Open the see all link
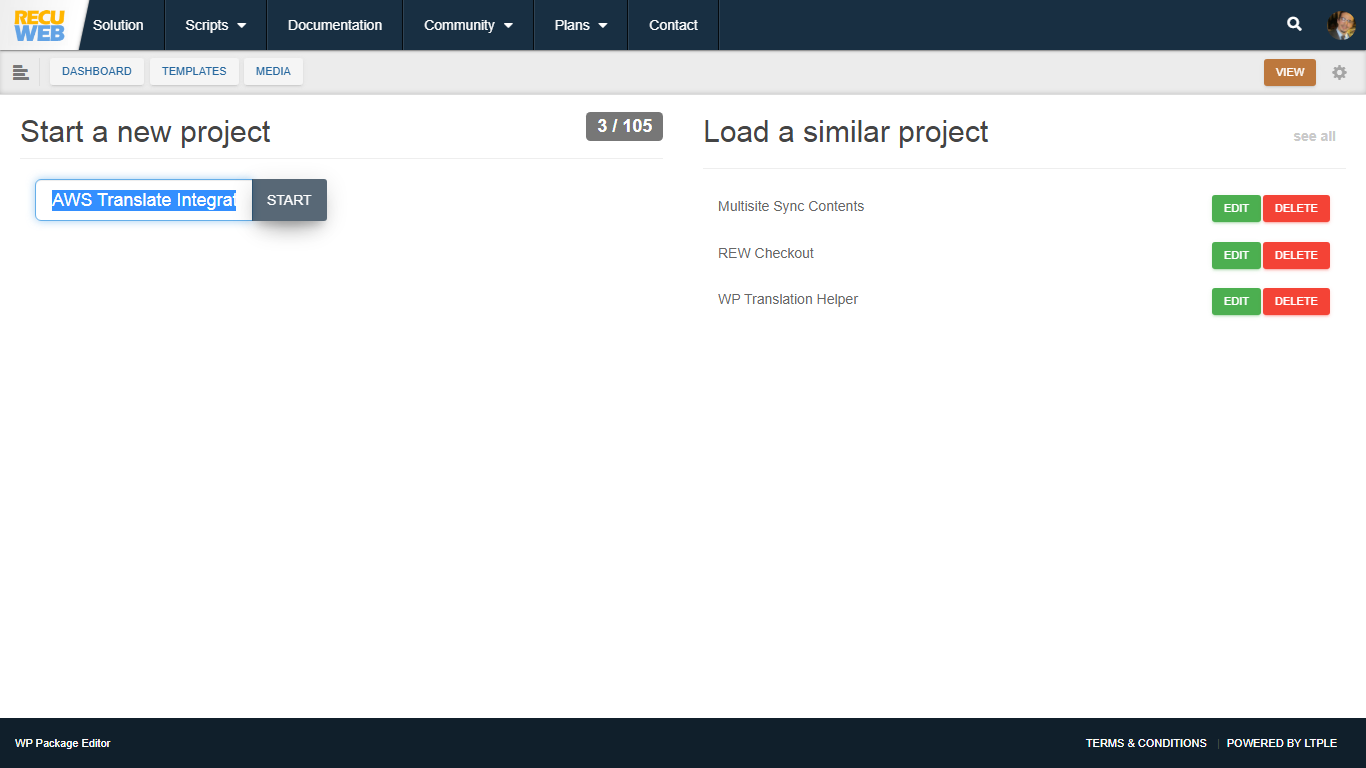 click(1314, 136)
